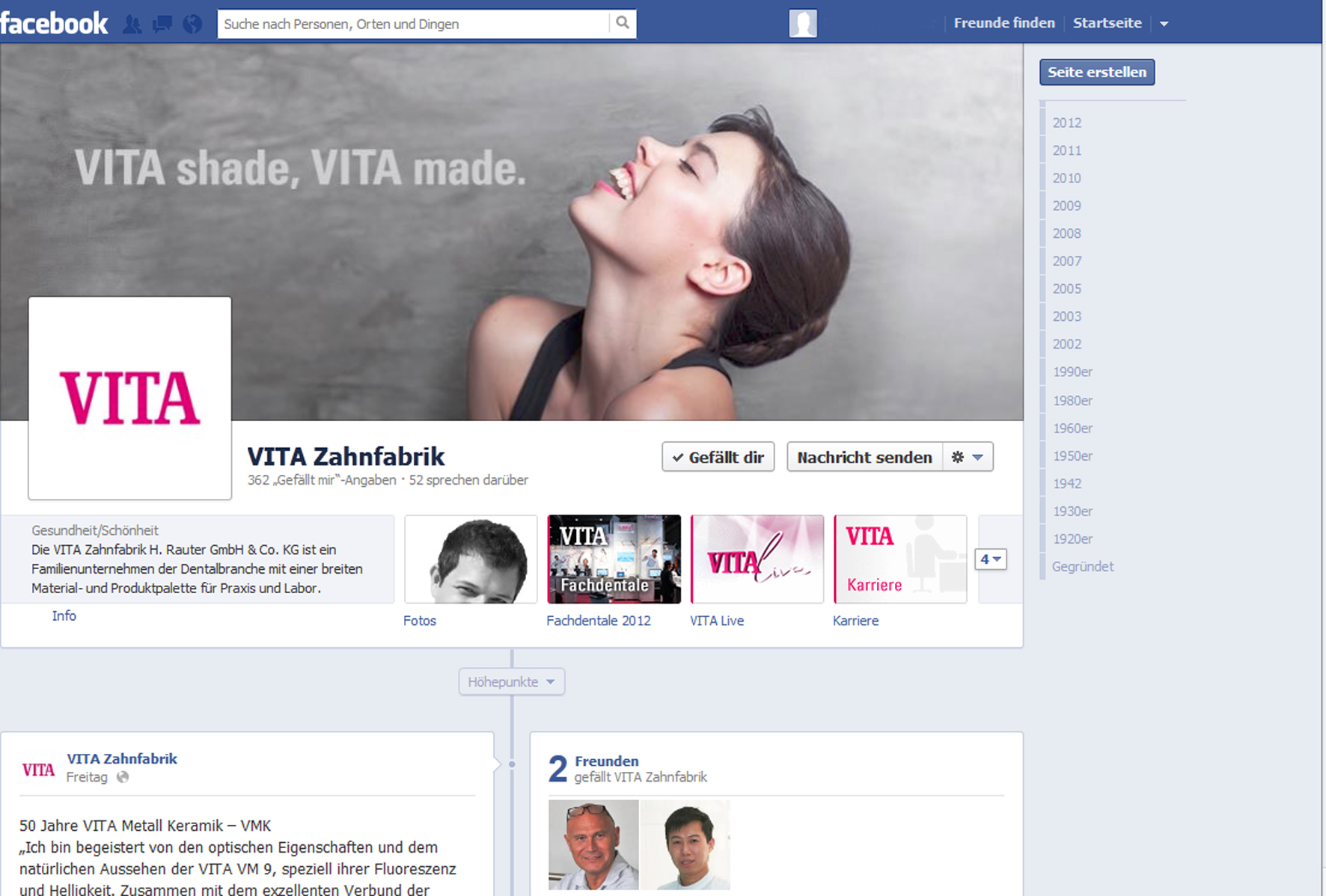1326x896 pixels.
Task: Jump to 1980er on the timeline
Action: [x=1073, y=400]
